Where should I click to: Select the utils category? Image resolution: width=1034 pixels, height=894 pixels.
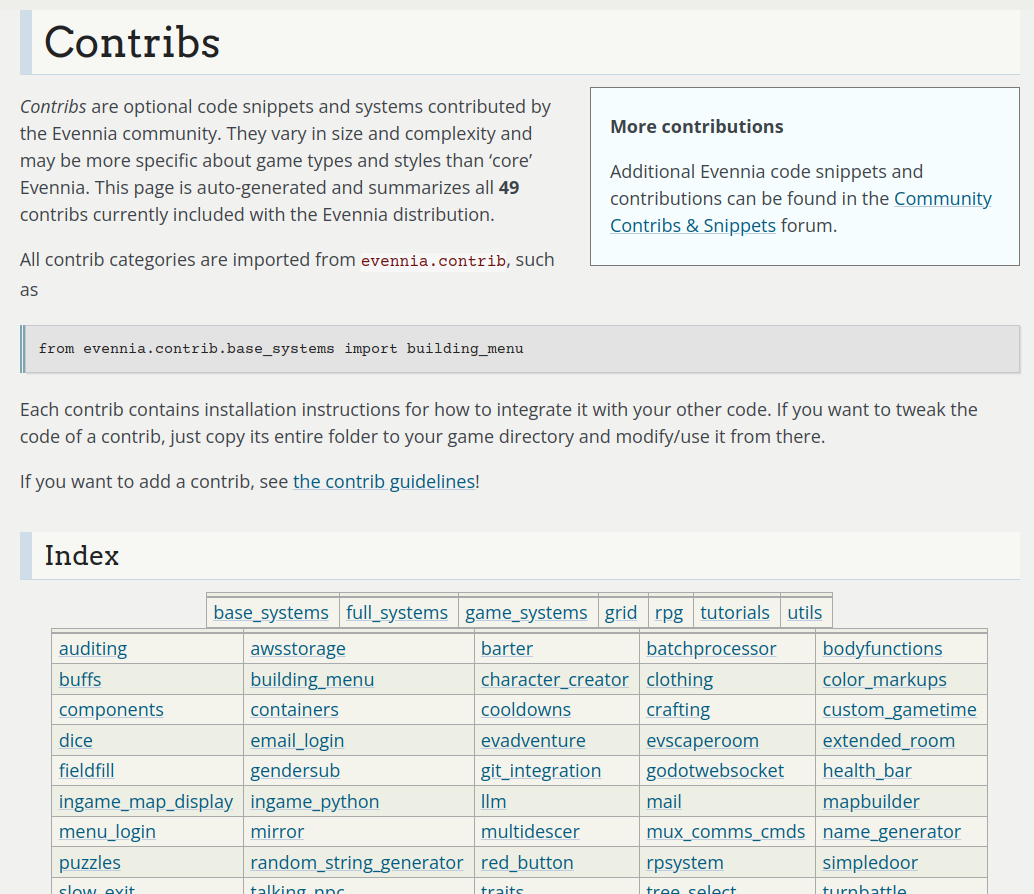coord(805,611)
